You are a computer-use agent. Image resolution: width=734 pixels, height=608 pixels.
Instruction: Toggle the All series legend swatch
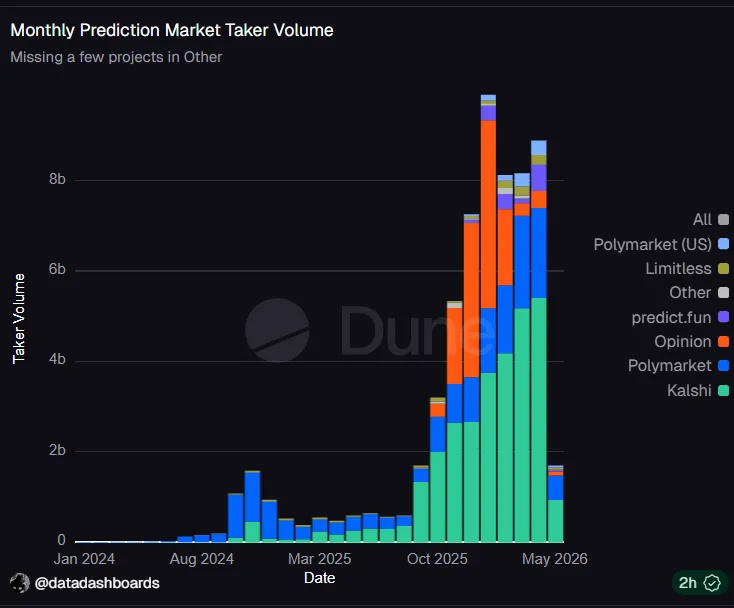(723, 220)
